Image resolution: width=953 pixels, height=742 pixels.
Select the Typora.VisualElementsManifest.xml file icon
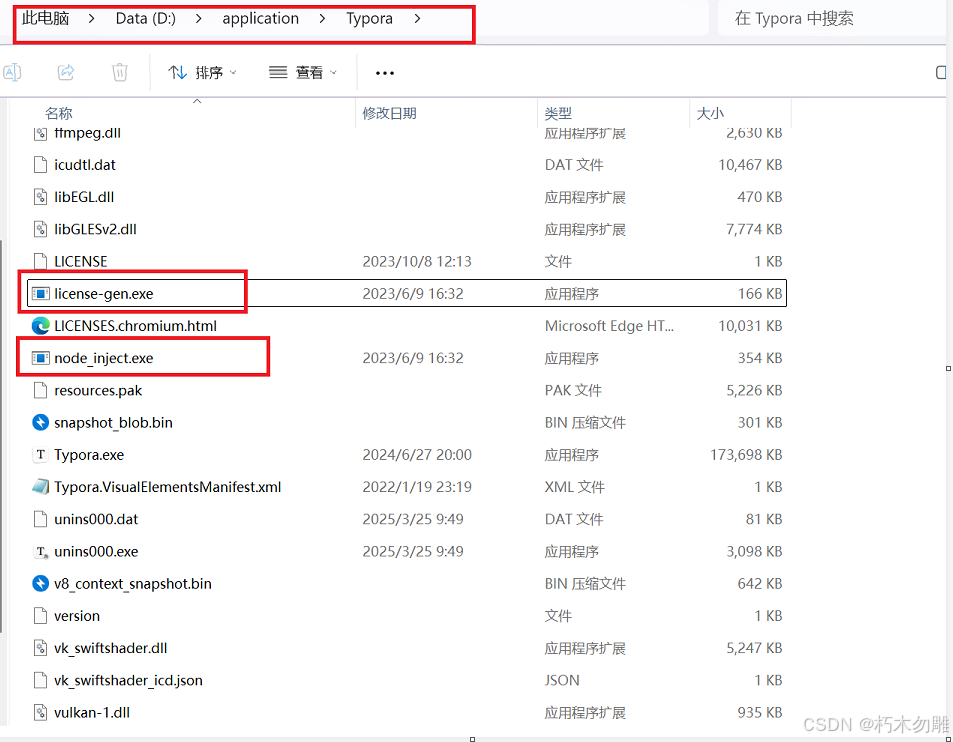(40, 487)
